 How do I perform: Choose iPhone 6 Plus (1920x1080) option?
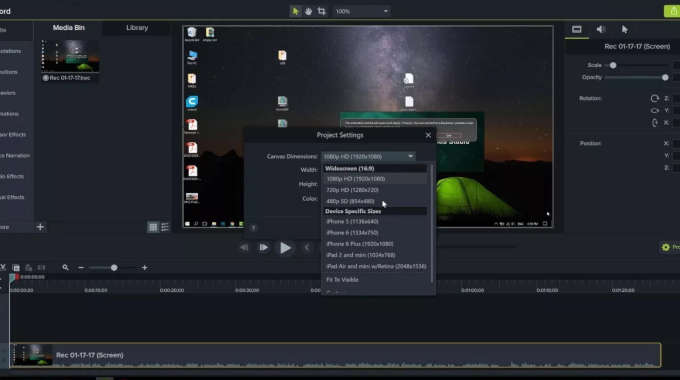tap(375, 244)
